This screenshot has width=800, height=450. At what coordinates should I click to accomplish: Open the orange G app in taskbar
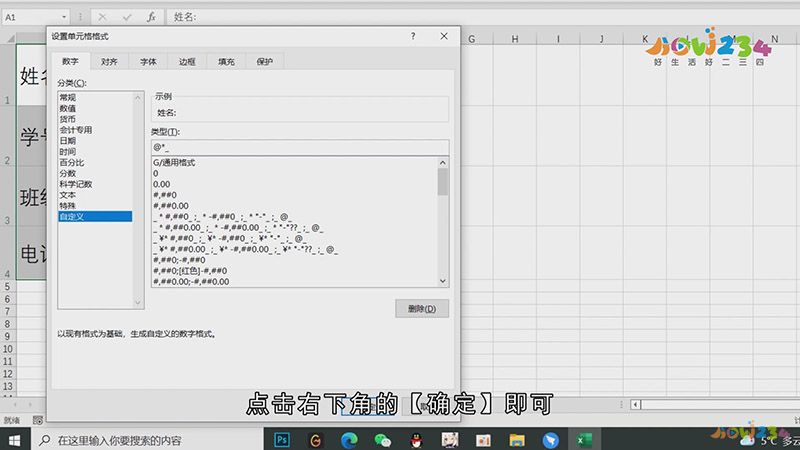coord(315,440)
